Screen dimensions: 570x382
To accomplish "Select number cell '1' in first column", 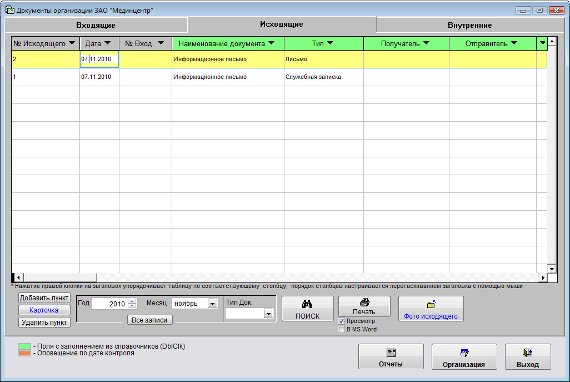I will tap(45, 77).
